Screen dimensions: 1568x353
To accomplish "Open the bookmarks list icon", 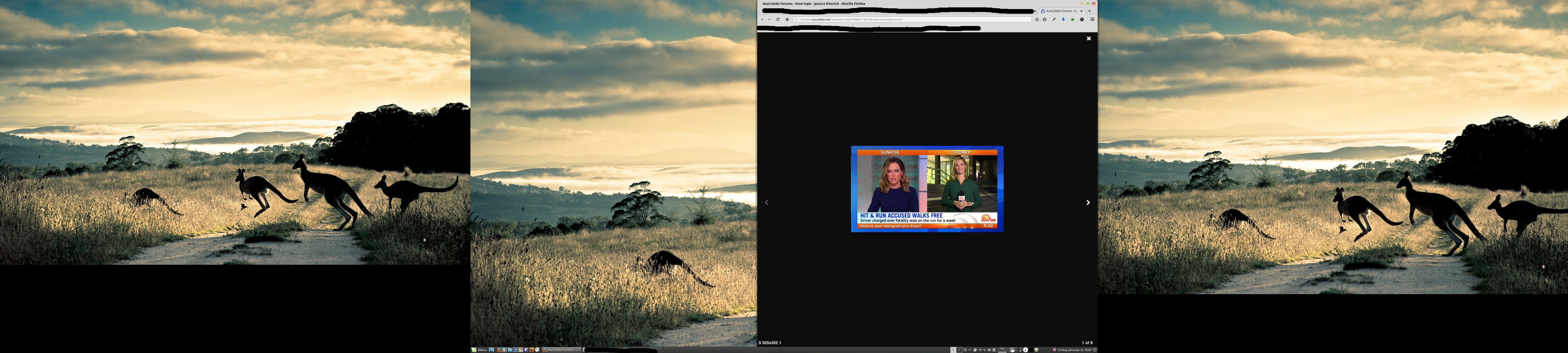I will click(1045, 19).
